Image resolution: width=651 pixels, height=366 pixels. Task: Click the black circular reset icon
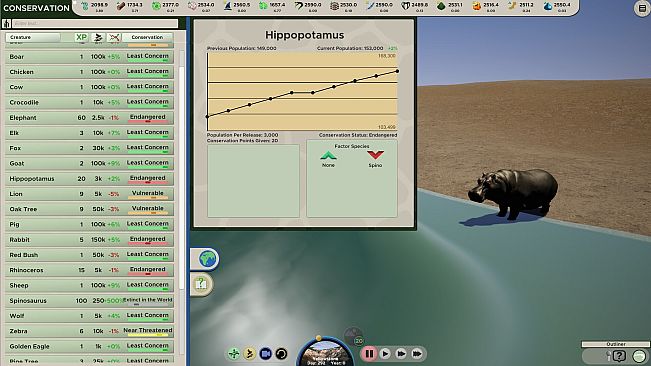(281, 354)
